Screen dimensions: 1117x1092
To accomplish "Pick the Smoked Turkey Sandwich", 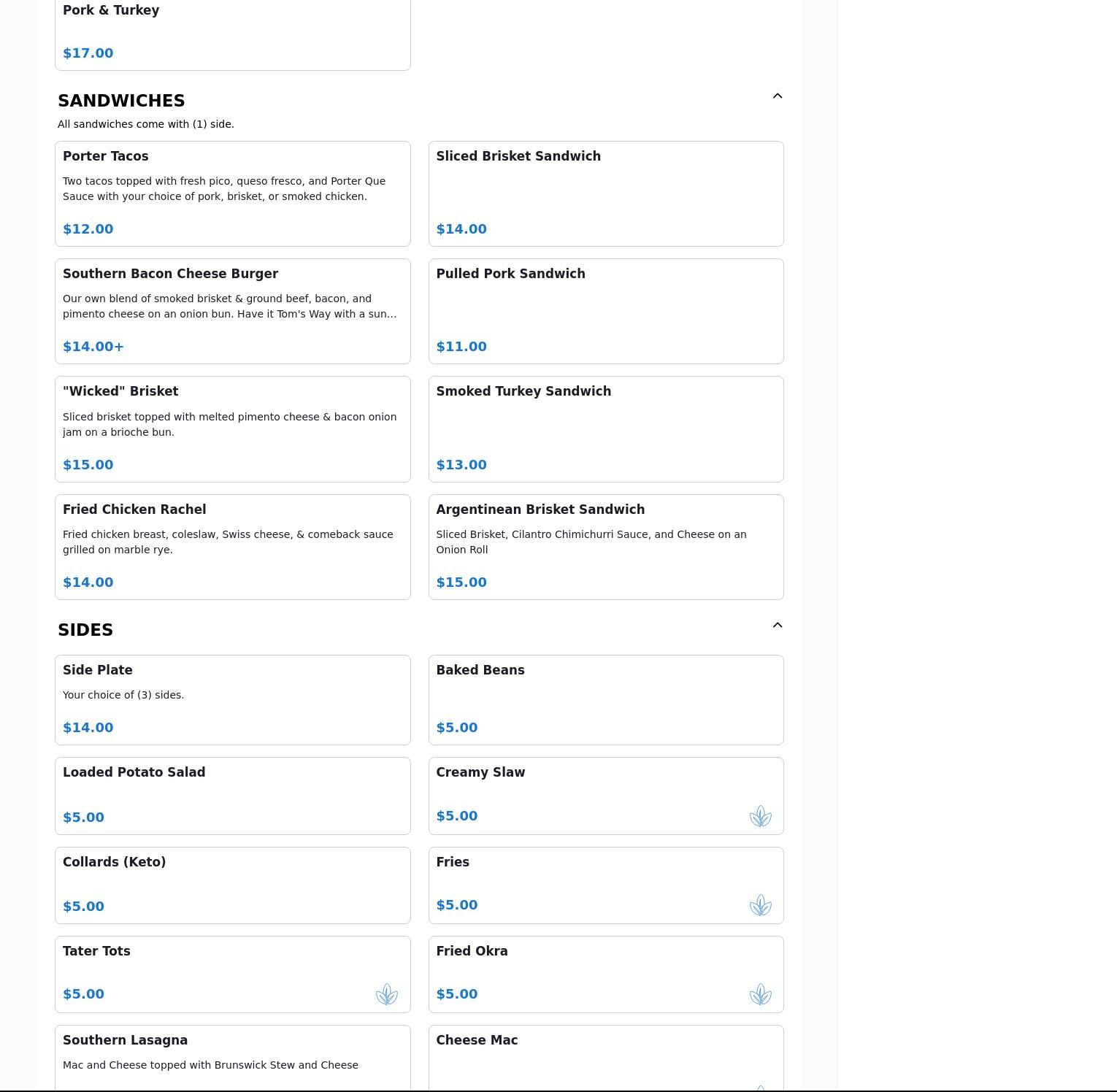I will (x=605, y=428).
